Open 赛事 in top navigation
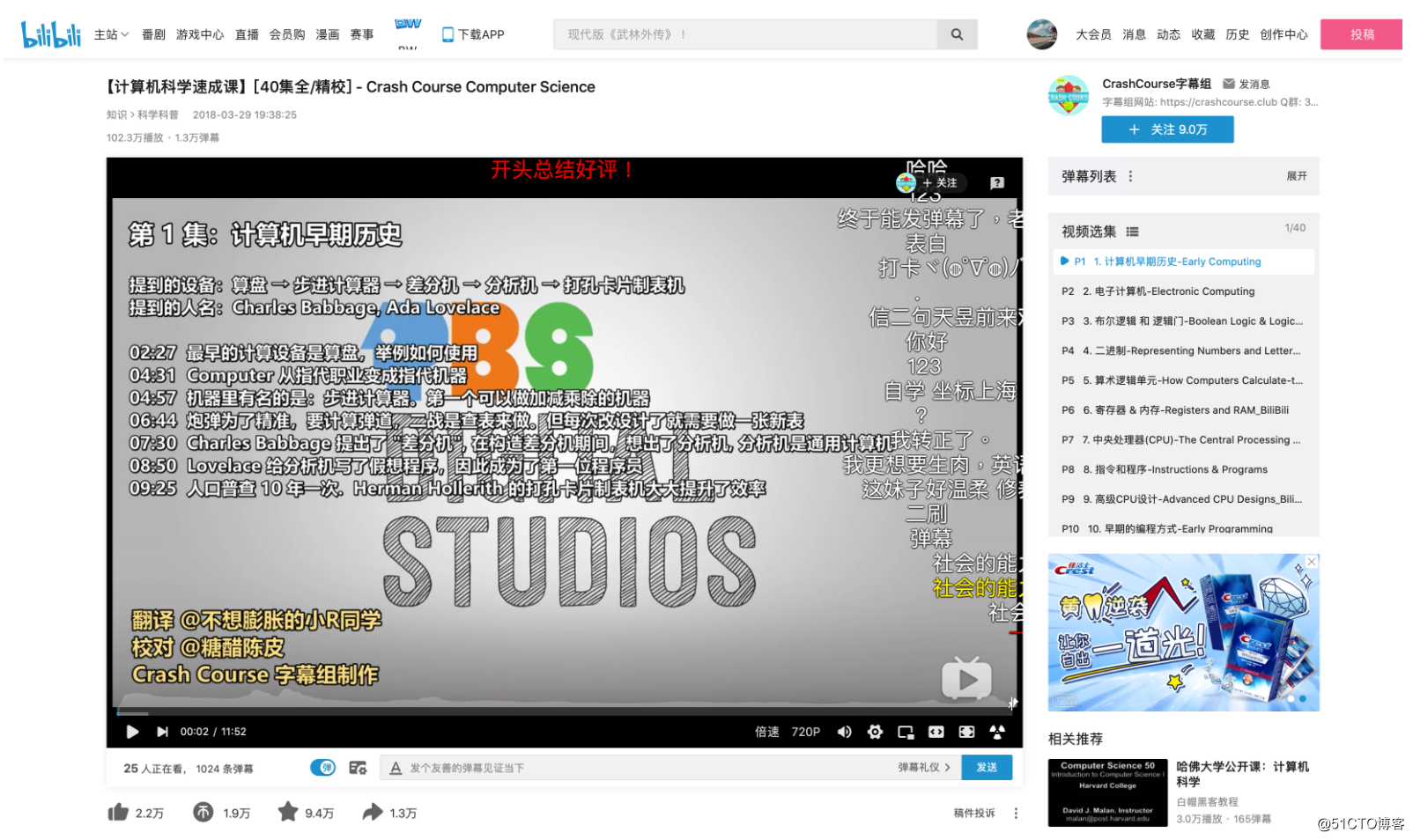The width and height of the screenshot is (1413, 840). (x=362, y=34)
